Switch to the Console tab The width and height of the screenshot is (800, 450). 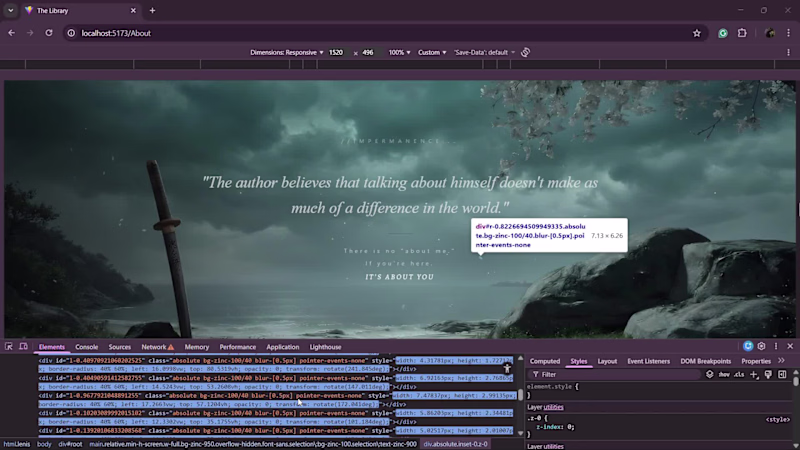pos(86,347)
